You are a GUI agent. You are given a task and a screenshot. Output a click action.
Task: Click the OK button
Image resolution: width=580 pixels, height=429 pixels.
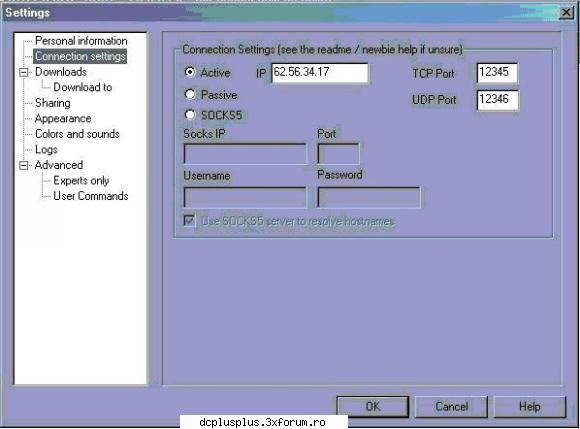(x=372, y=406)
